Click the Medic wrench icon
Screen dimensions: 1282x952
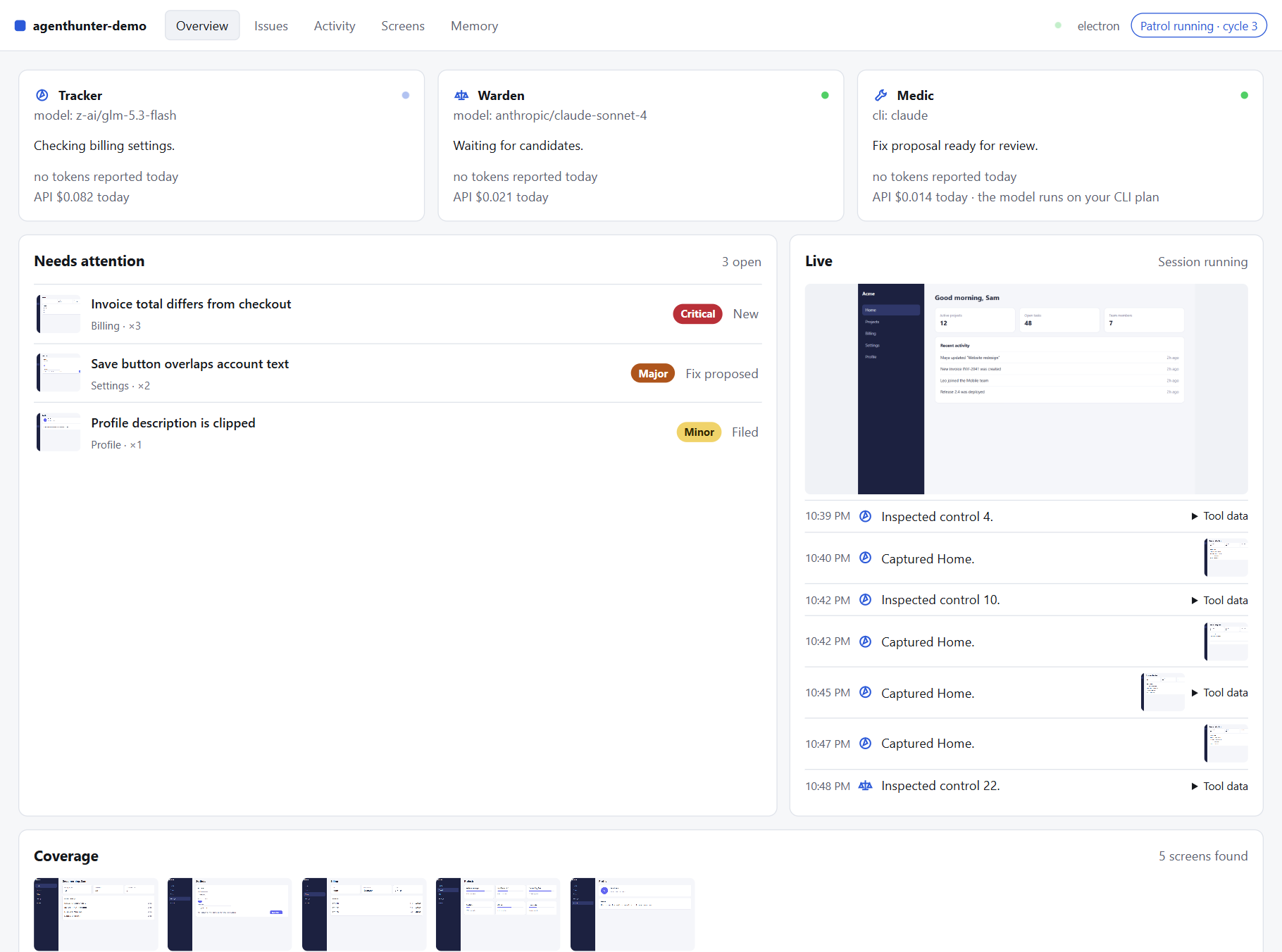(880, 95)
